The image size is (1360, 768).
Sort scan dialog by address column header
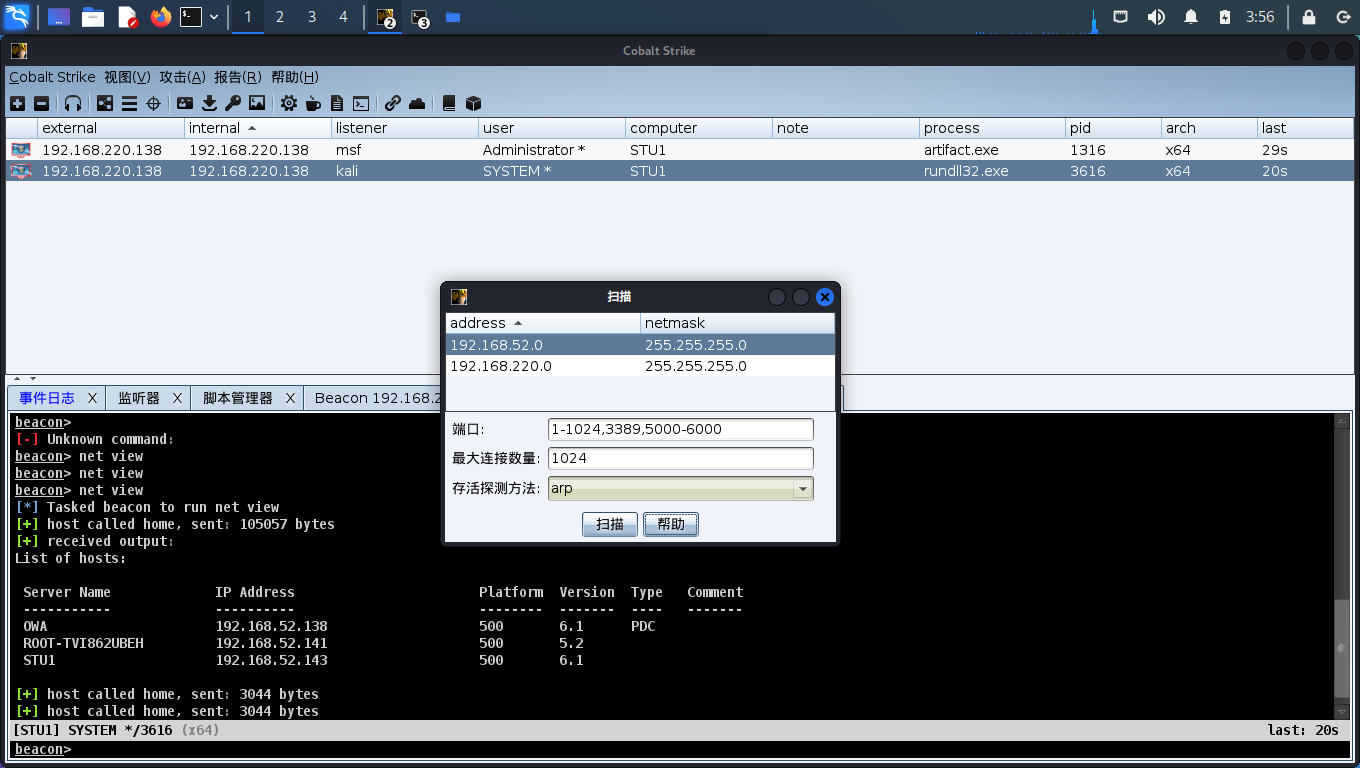coord(543,323)
